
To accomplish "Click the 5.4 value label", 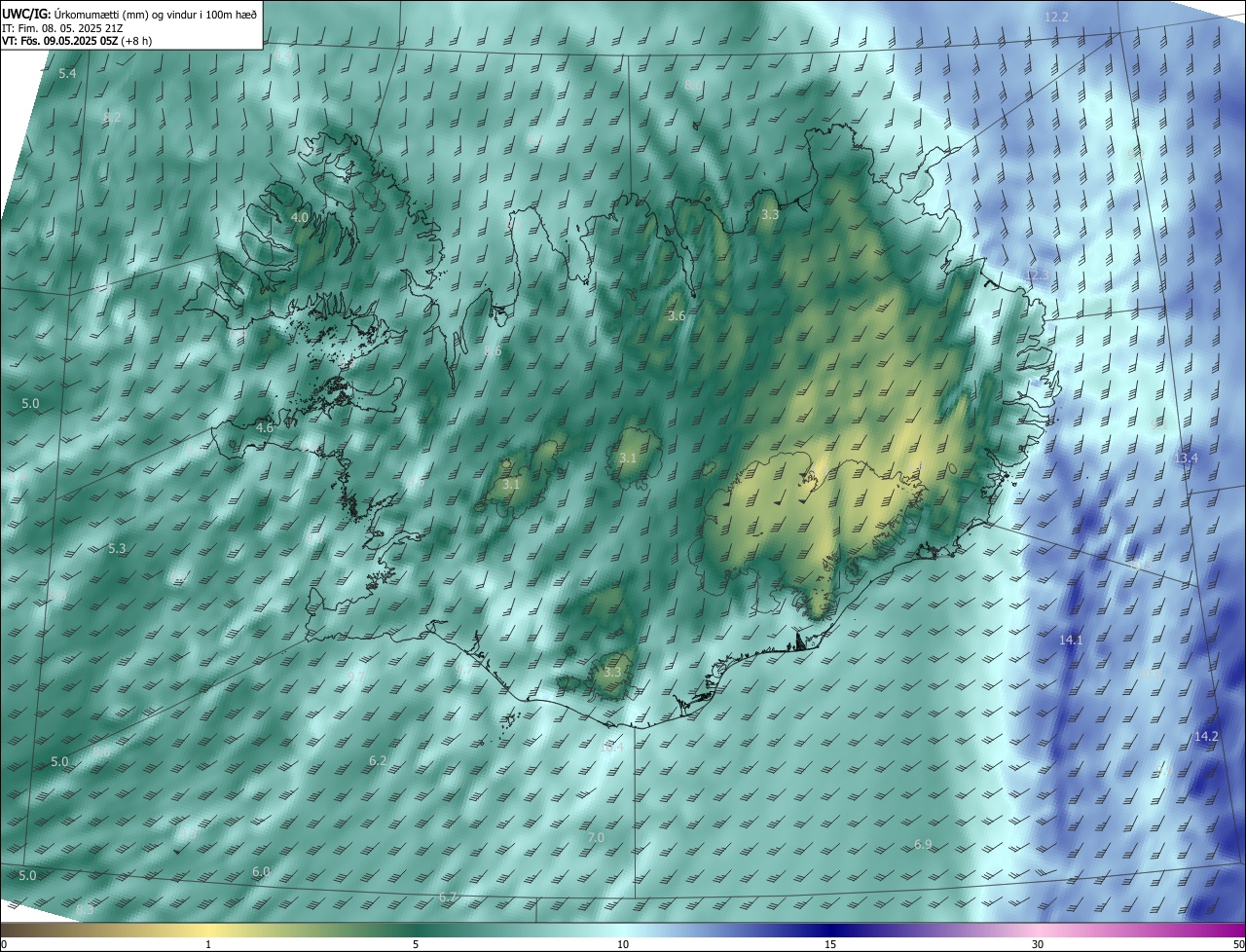I will click(x=67, y=74).
